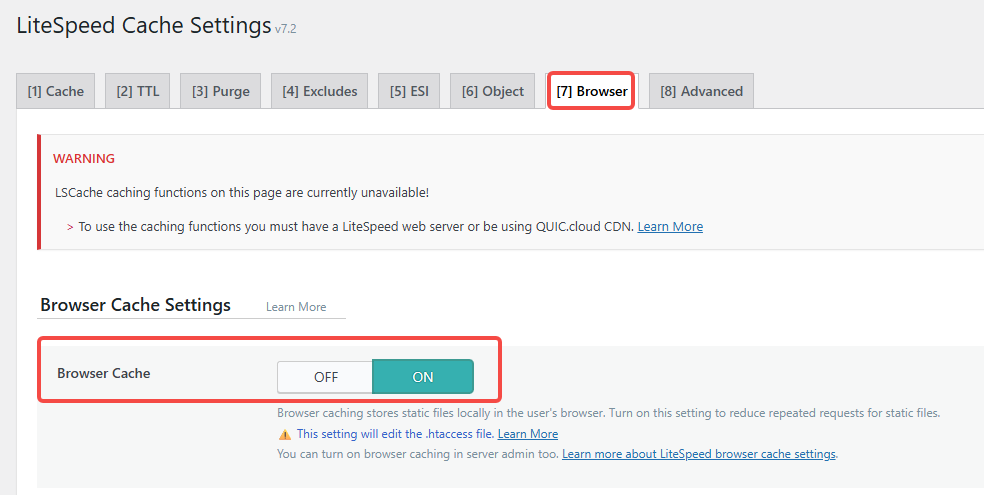Click the yellow warning triangle icon
Viewport: 984px width, 495px height.
coord(285,434)
